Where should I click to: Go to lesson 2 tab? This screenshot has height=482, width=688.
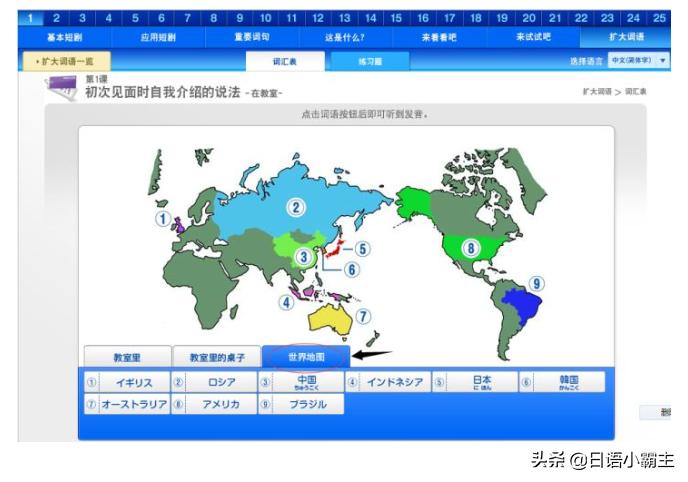pos(56,18)
